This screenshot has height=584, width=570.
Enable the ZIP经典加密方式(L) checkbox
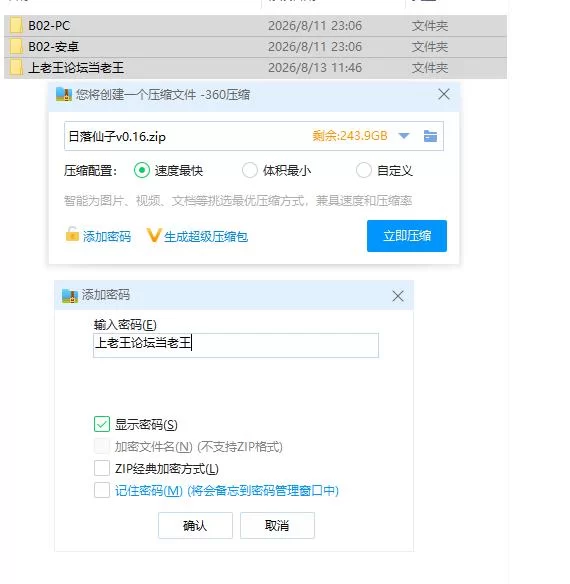point(102,468)
